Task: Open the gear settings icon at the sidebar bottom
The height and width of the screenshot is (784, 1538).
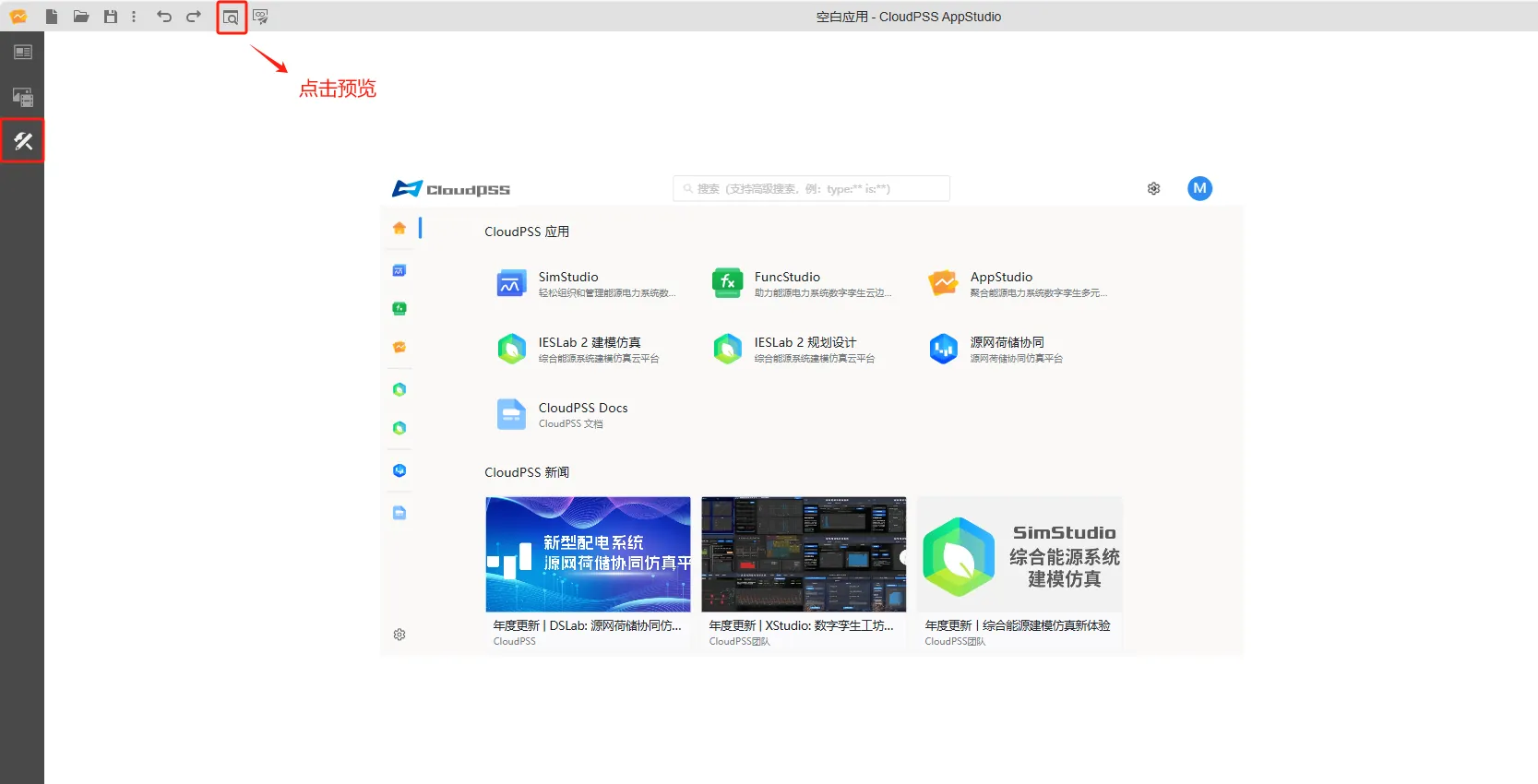Action: pos(399,635)
